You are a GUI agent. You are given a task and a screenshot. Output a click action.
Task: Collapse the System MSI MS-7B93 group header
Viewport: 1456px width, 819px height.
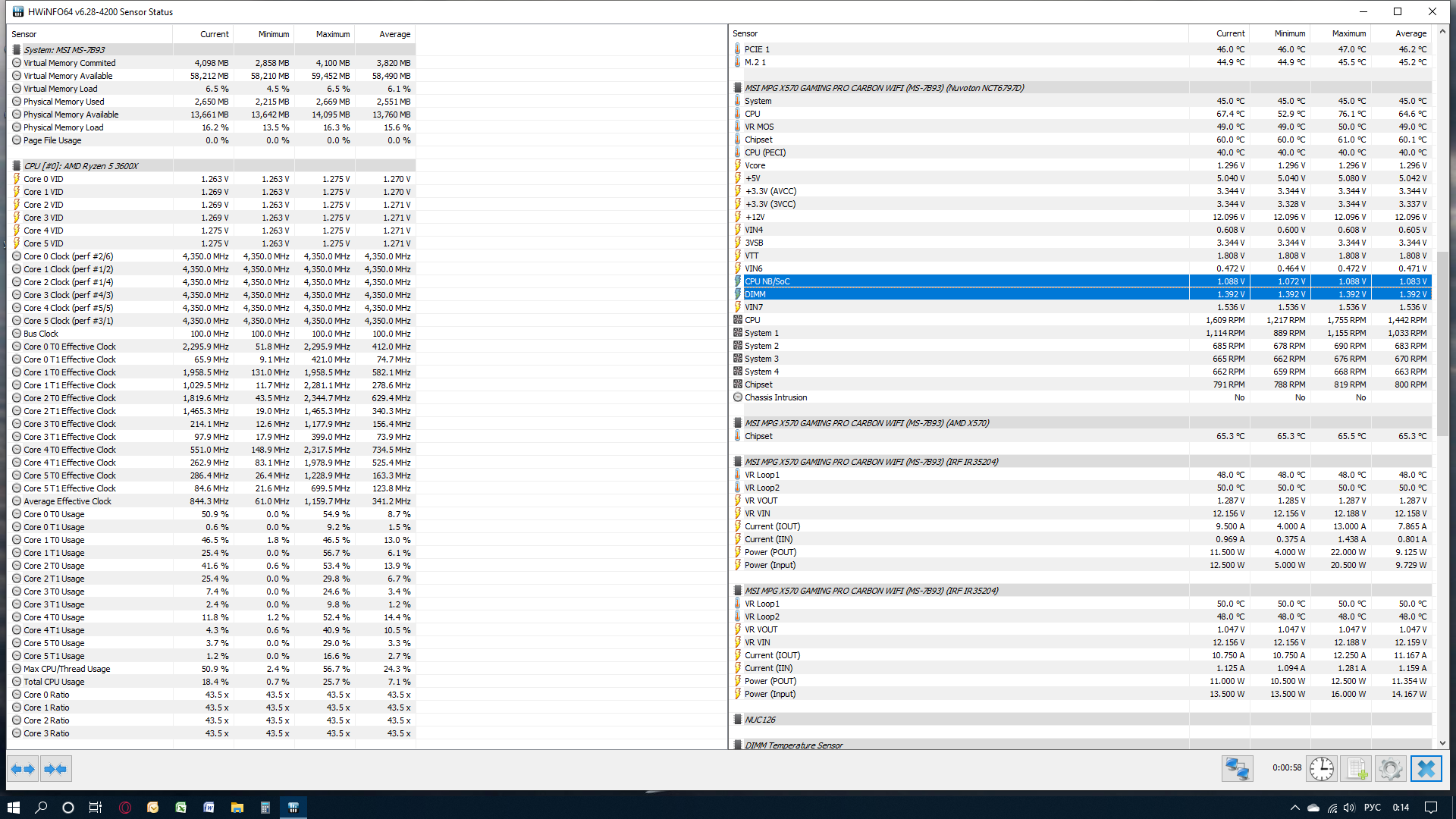coord(64,50)
